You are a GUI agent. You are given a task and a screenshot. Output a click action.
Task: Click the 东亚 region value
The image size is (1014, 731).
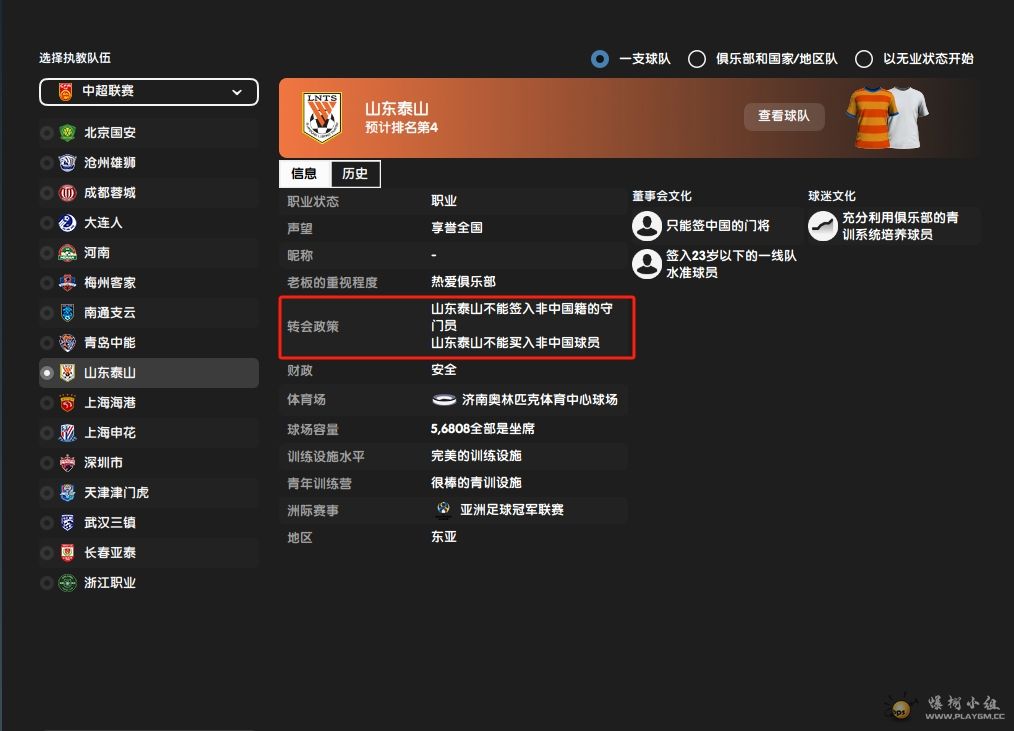pyautogui.click(x=444, y=537)
